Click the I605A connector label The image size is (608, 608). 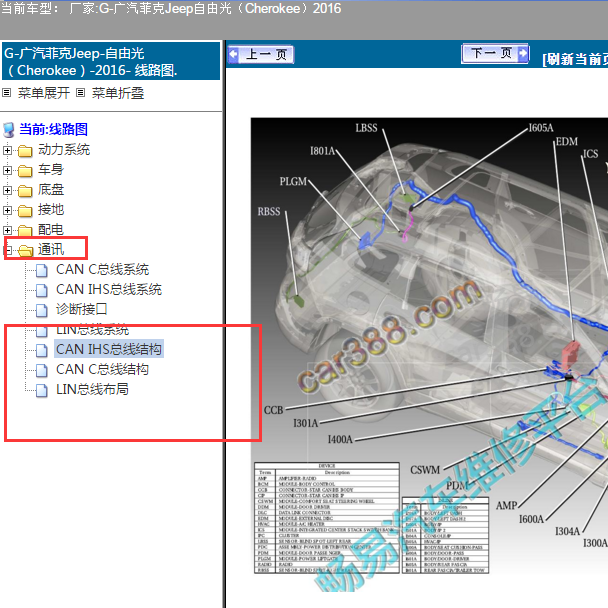pos(541,128)
